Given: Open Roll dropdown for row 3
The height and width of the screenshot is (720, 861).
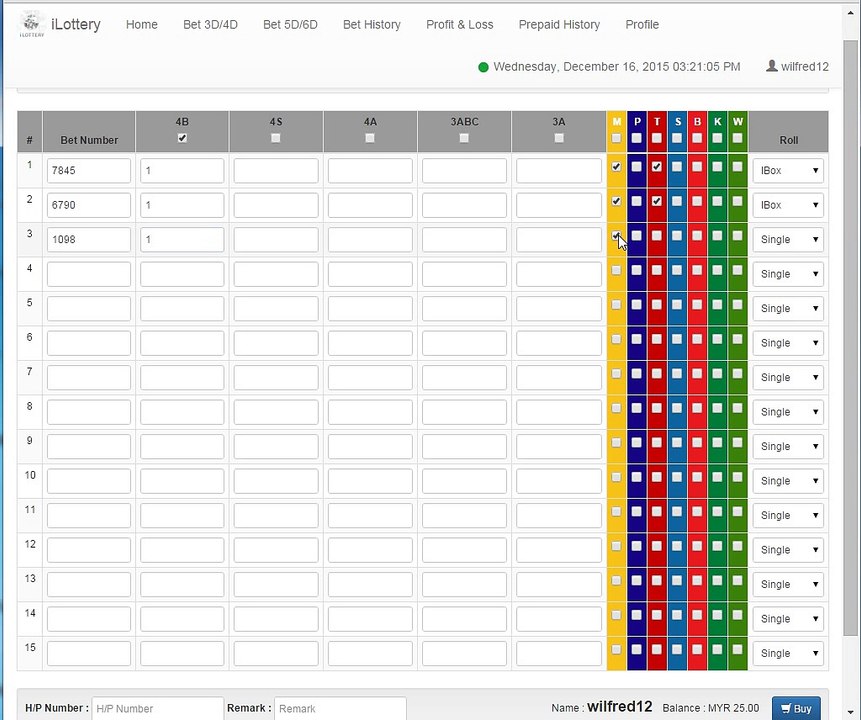Looking at the screenshot, I should pos(788,239).
